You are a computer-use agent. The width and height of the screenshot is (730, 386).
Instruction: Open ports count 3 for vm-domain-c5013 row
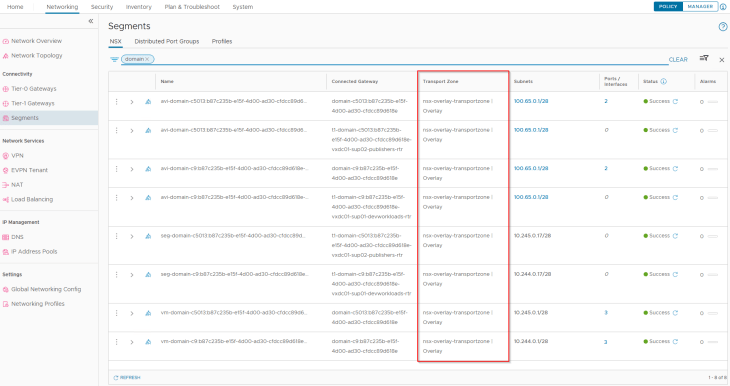[606, 313]
